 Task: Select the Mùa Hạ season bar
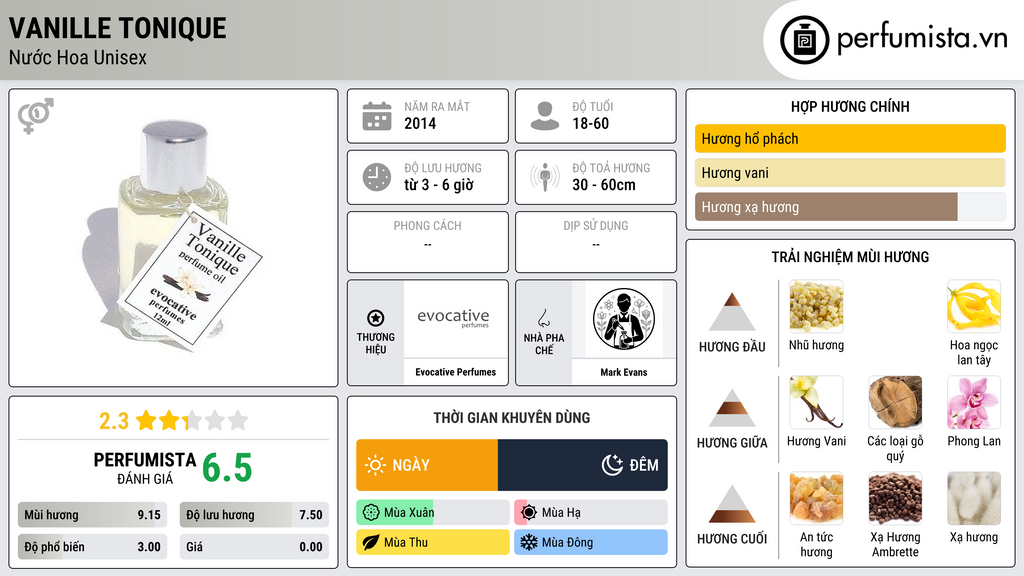[x=591, y=513]
